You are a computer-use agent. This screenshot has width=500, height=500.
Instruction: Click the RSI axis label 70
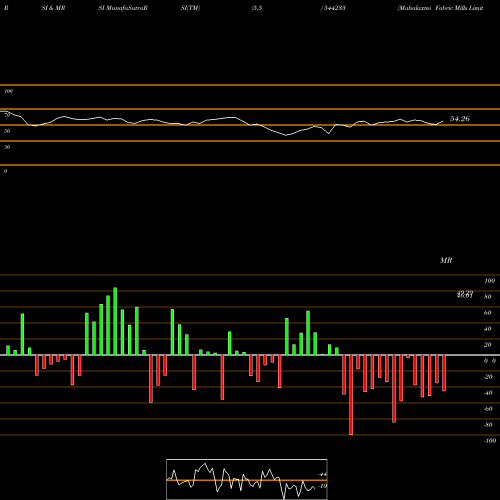(x=7, y=115)
